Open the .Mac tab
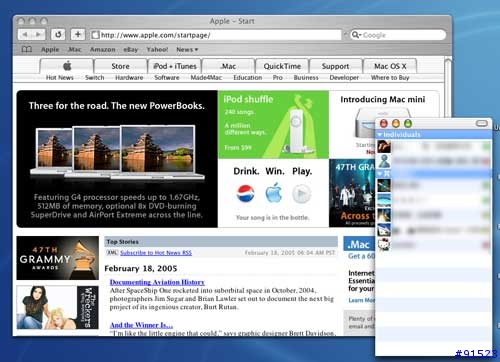The image size is (500, 362). (228, 66)
